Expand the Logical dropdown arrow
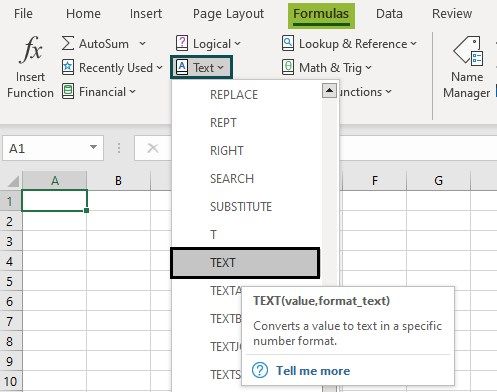 237,44
